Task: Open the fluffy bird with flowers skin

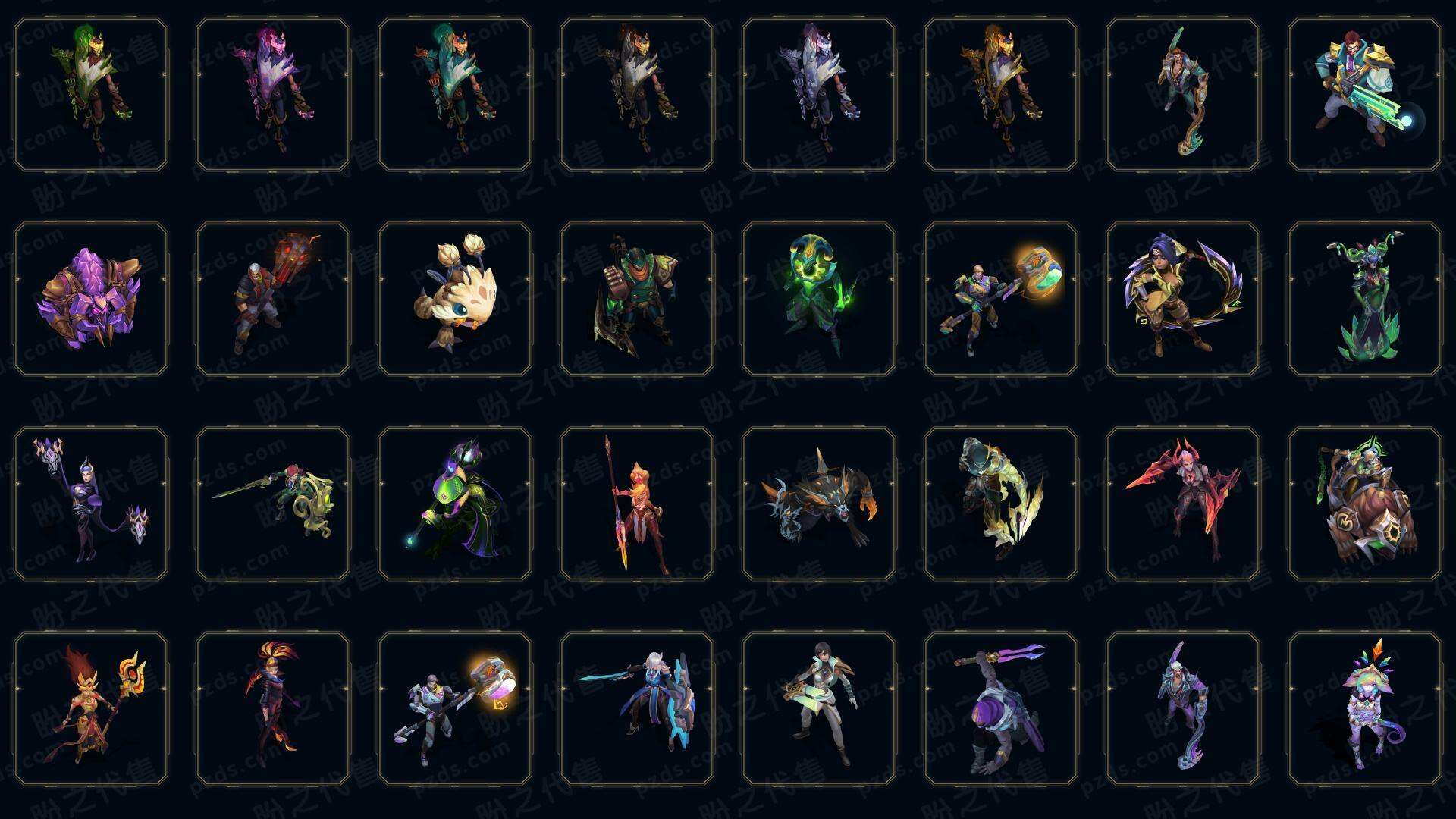Action: [x=455, y=299]
